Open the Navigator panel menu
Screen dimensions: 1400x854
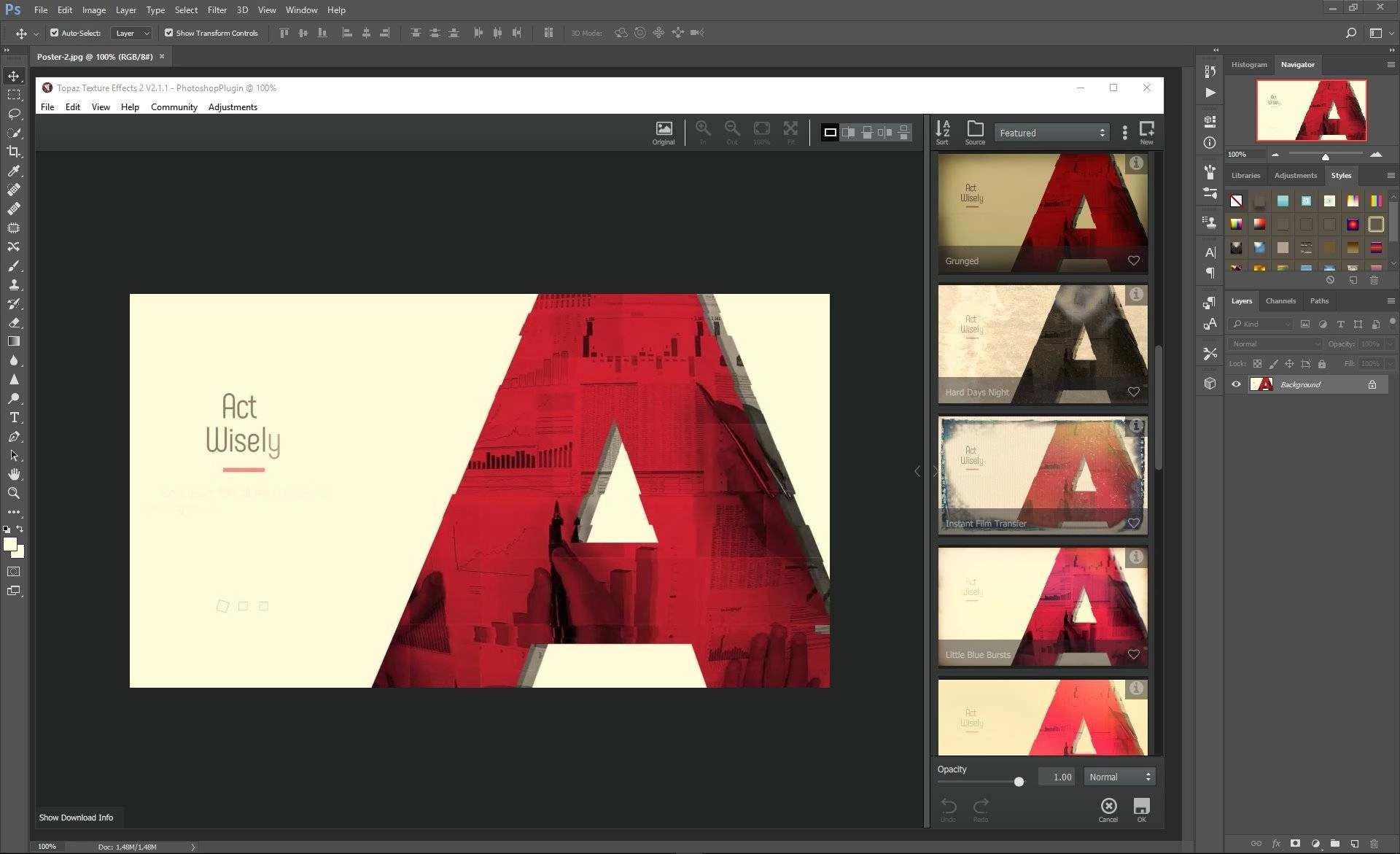point(1391,64)
